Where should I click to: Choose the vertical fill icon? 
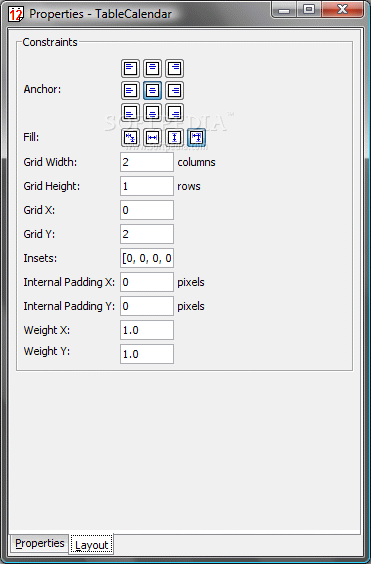[x=175, y=137]
